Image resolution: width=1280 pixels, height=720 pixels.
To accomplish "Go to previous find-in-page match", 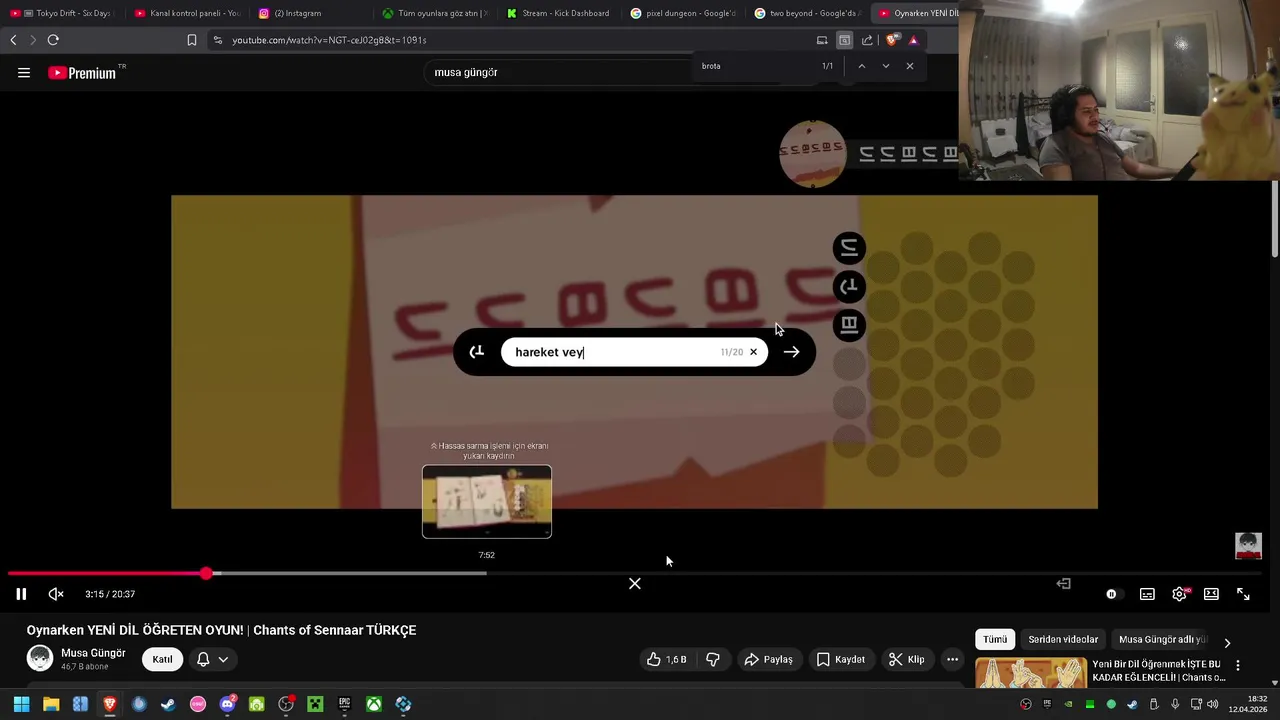I will 861,66.
